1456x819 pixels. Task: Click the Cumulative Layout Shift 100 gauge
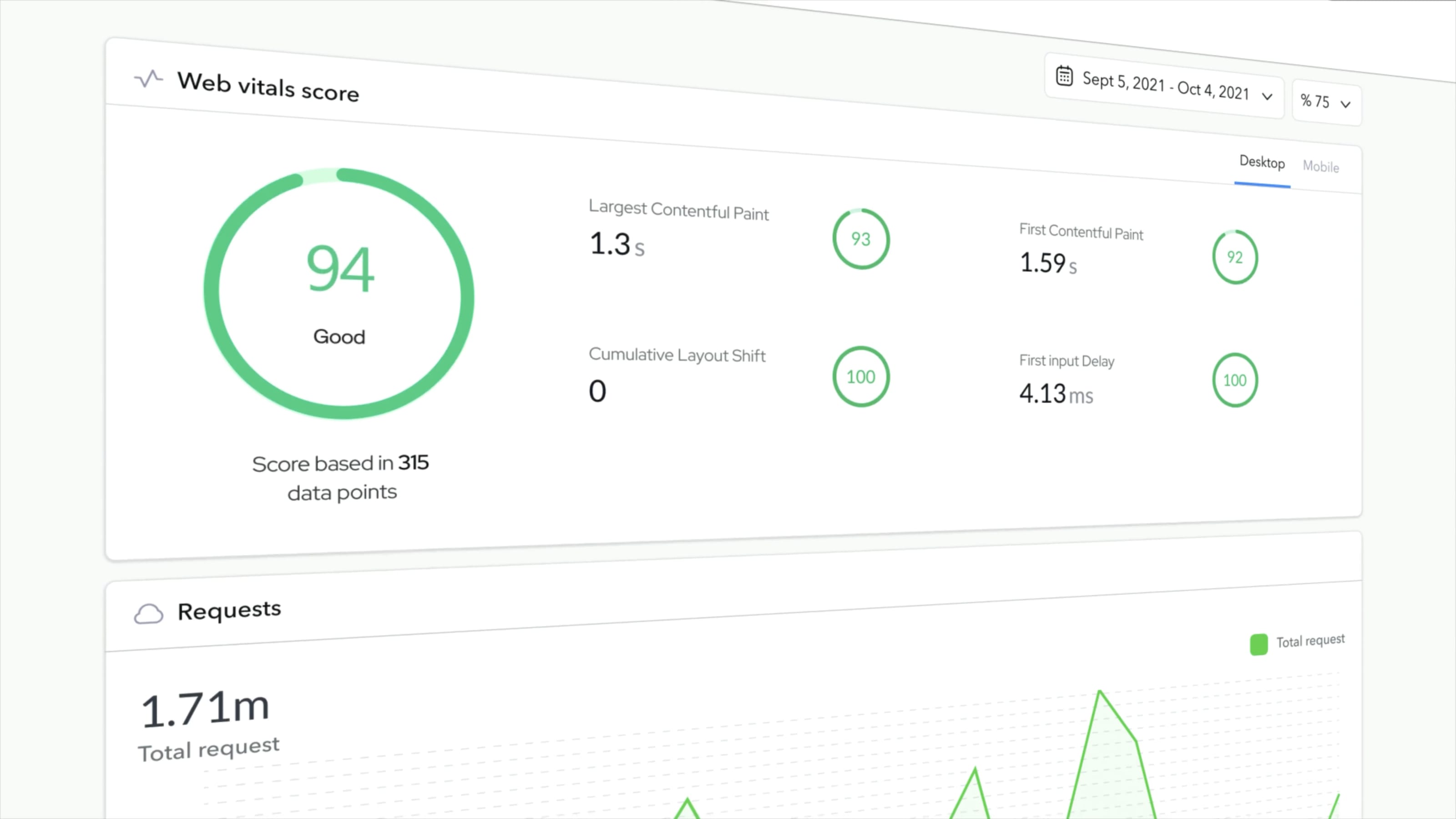click(x=860, y=376)
